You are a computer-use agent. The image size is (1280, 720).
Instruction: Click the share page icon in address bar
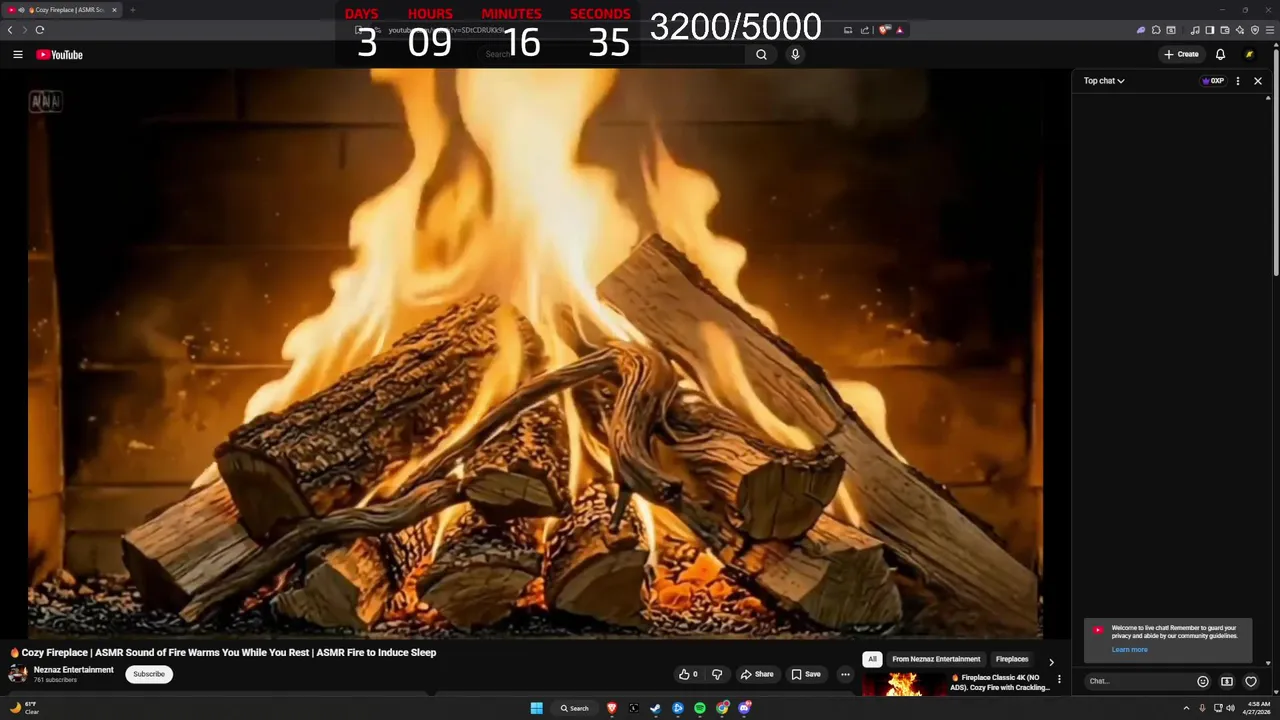coord(865,30)
